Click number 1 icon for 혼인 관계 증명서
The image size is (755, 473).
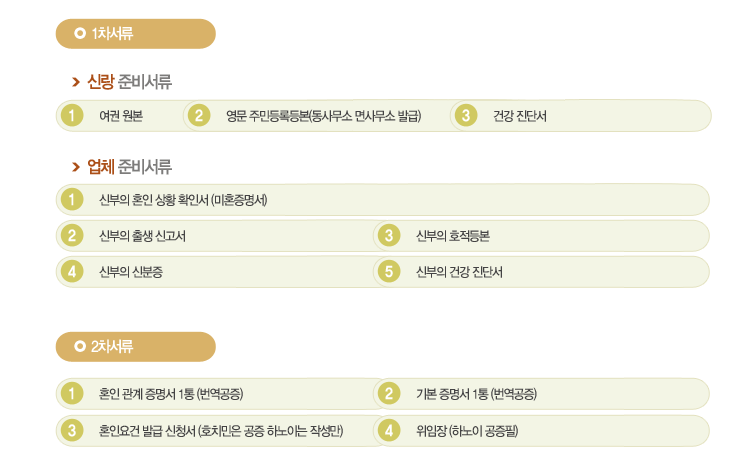pyautogui.click(x=71, y=394)
